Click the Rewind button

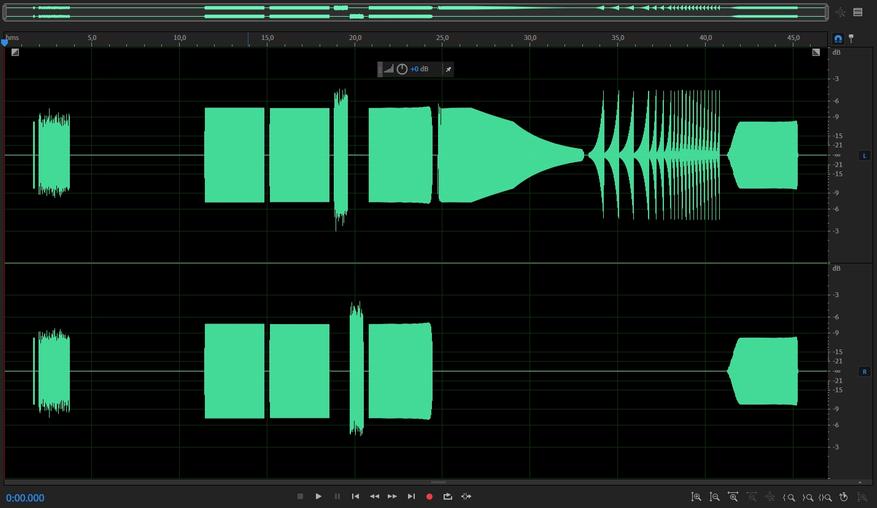374,496
